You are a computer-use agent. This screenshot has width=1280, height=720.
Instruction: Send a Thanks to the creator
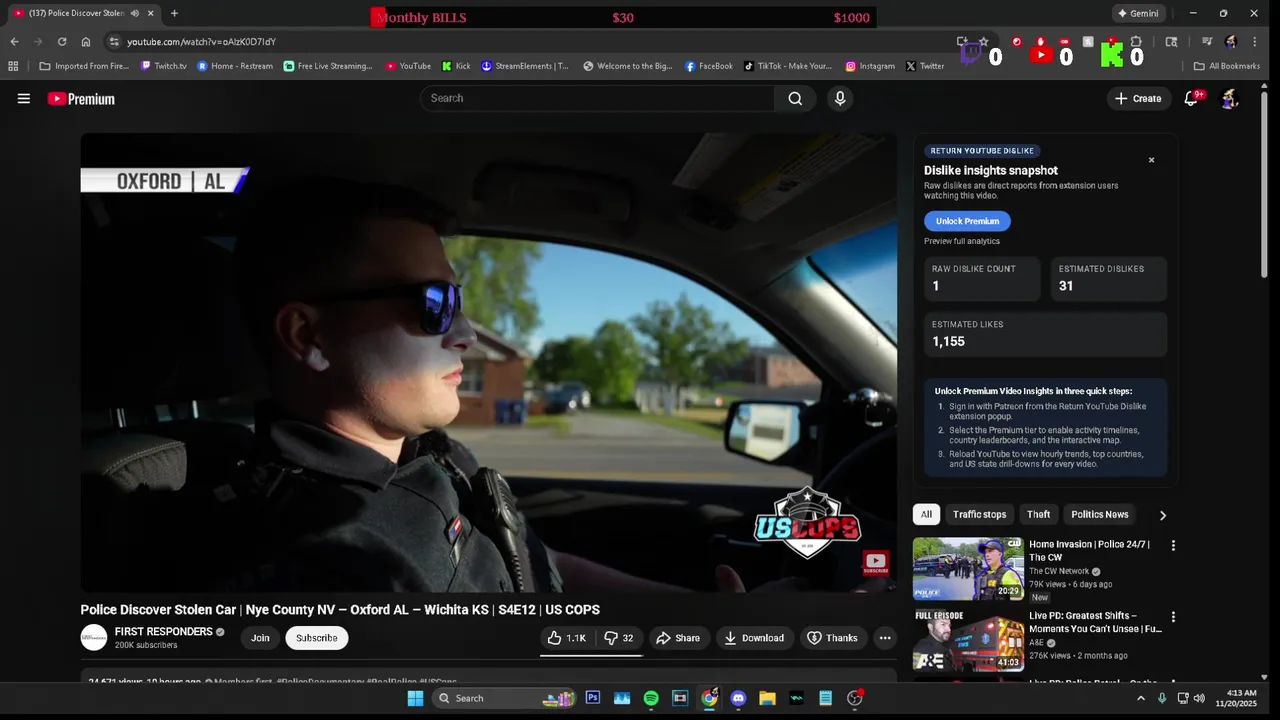[832, 638]
